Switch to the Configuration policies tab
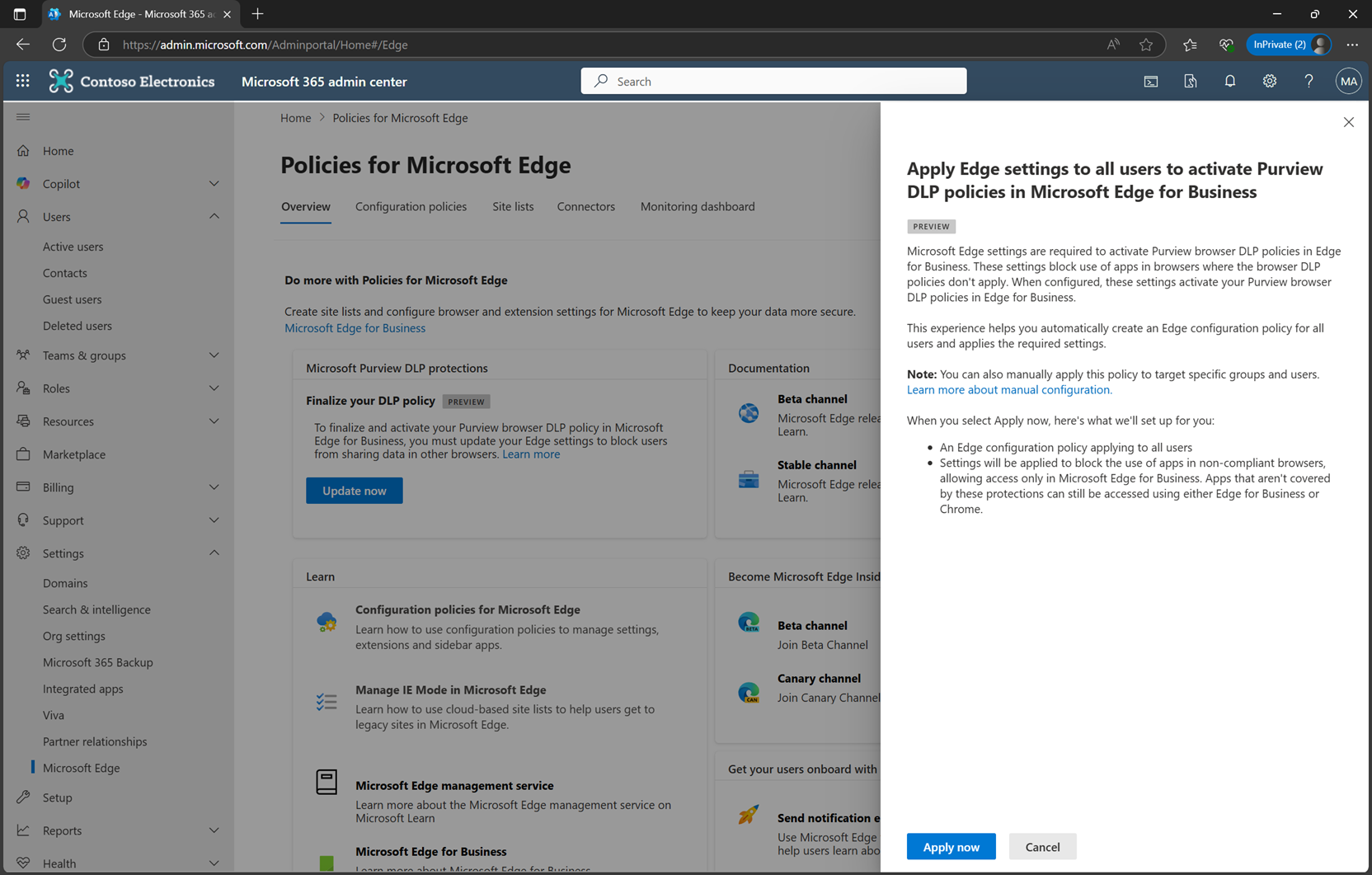 coord(411,207)
